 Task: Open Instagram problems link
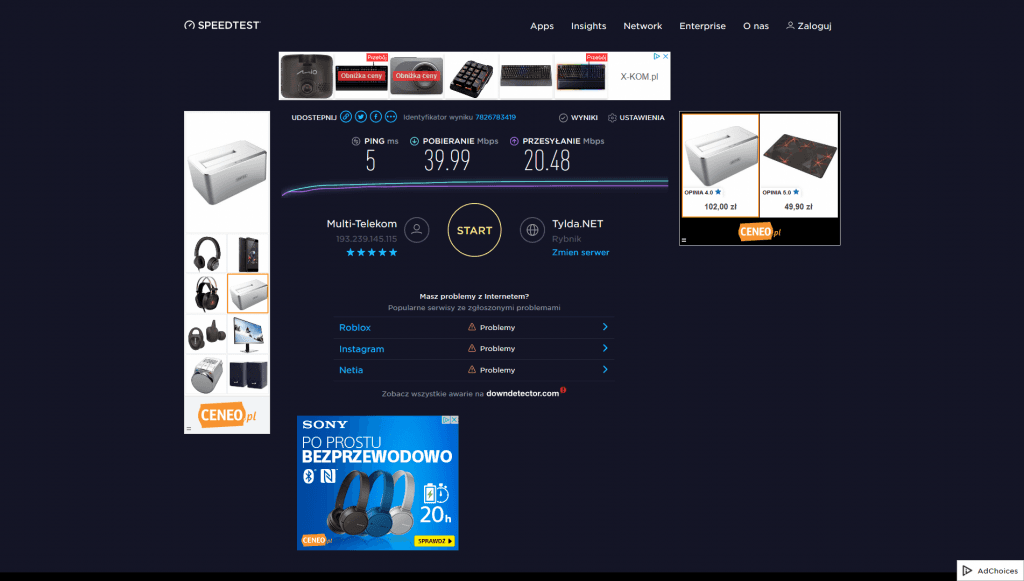[x=361, y=349]
